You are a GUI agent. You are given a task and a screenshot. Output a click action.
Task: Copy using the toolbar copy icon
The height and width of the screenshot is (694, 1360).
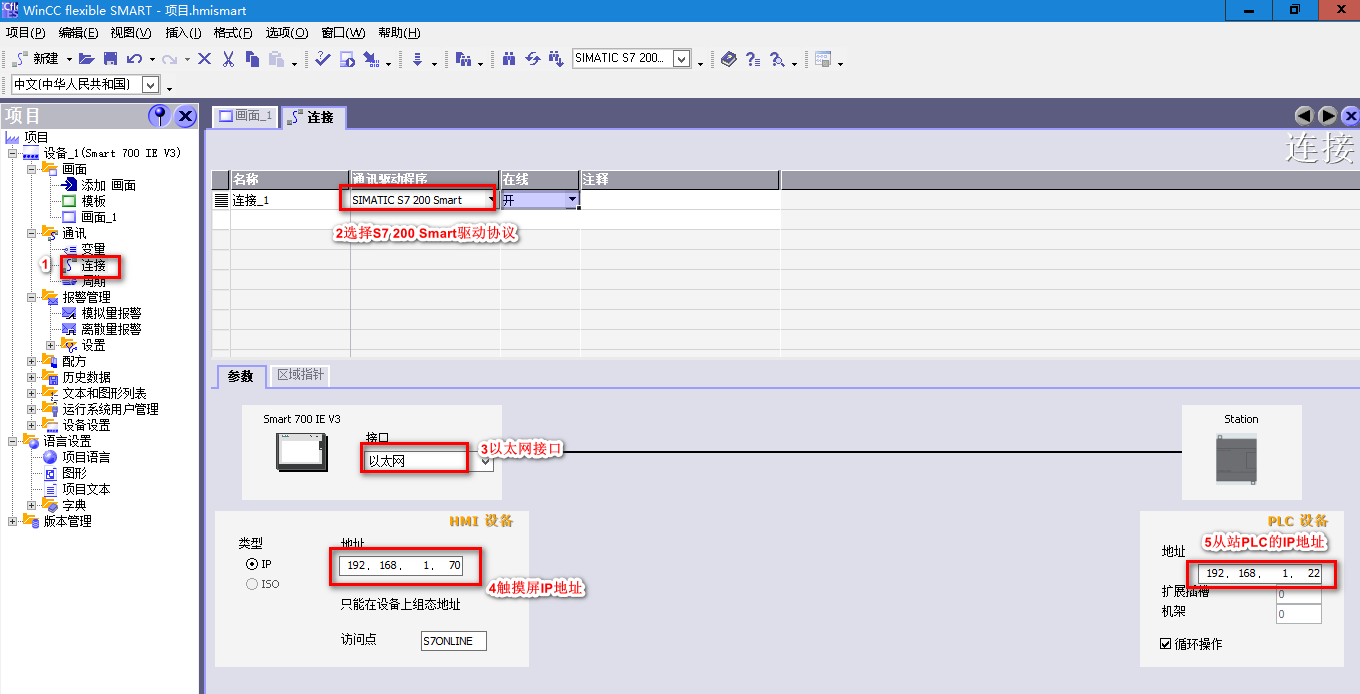(252, 59)
